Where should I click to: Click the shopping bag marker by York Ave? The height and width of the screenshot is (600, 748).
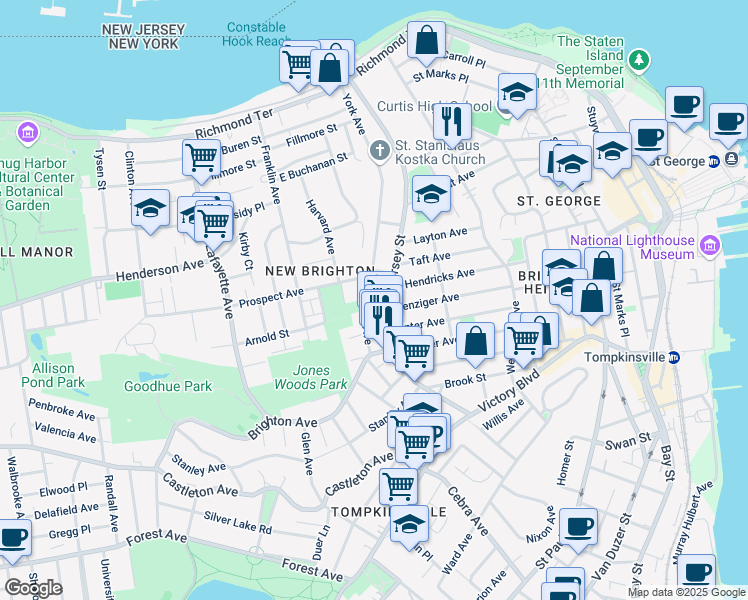point(329,69)
